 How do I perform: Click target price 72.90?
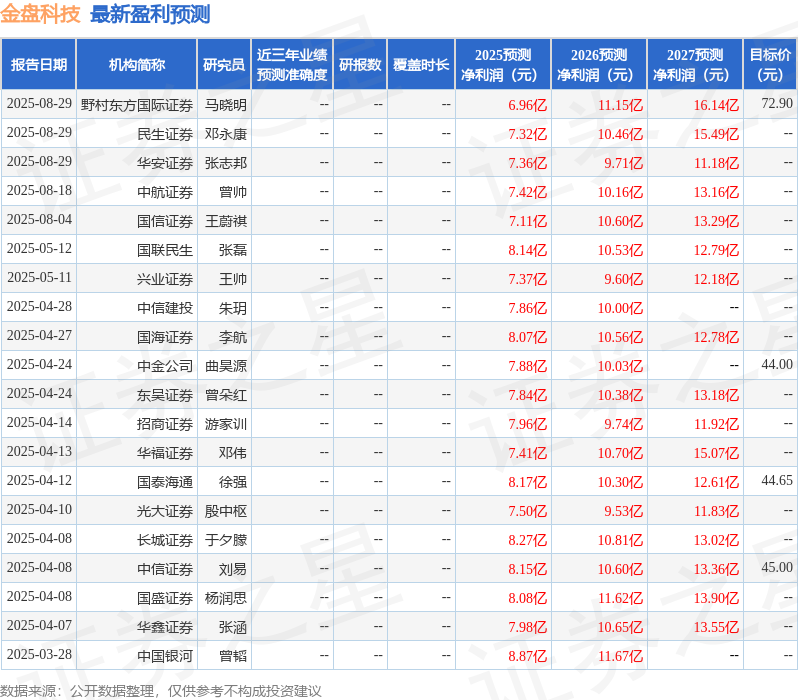(777, 104)
